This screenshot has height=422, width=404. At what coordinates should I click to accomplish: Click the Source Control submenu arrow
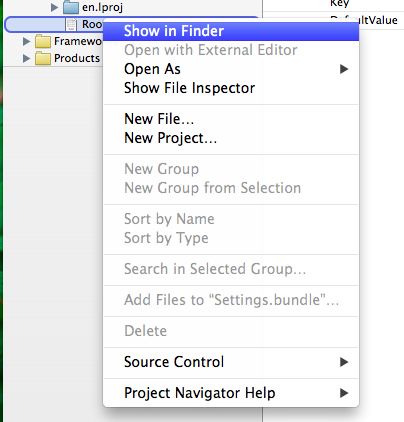pos(344,362)
